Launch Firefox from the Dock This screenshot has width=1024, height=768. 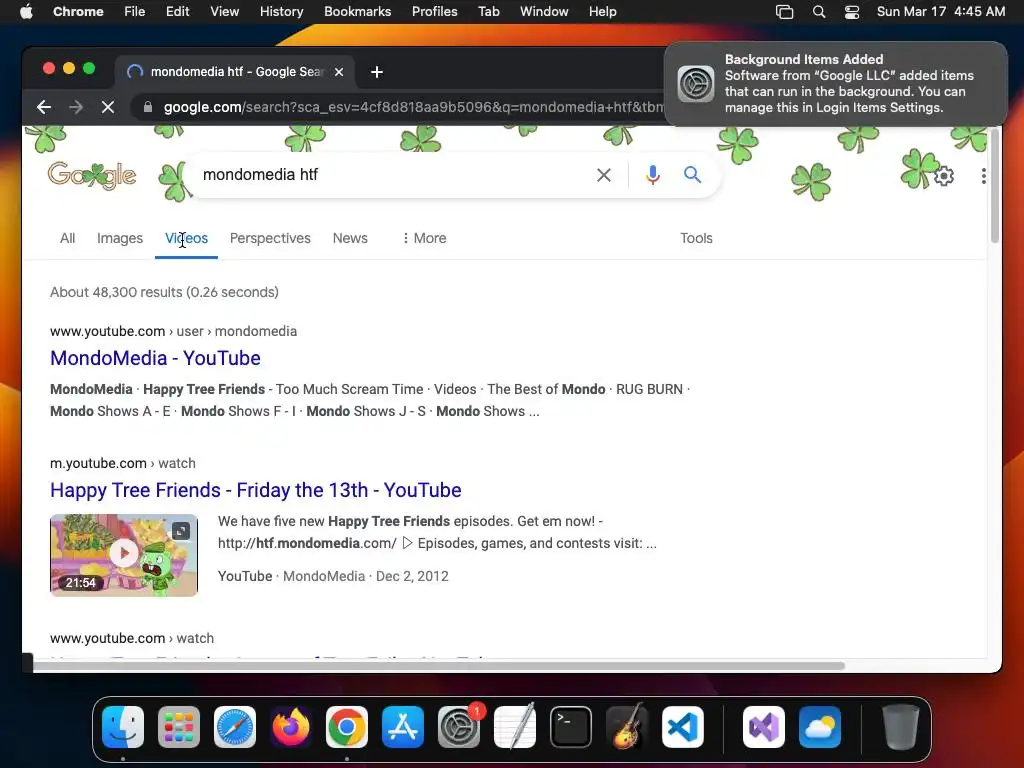point(291,727)
